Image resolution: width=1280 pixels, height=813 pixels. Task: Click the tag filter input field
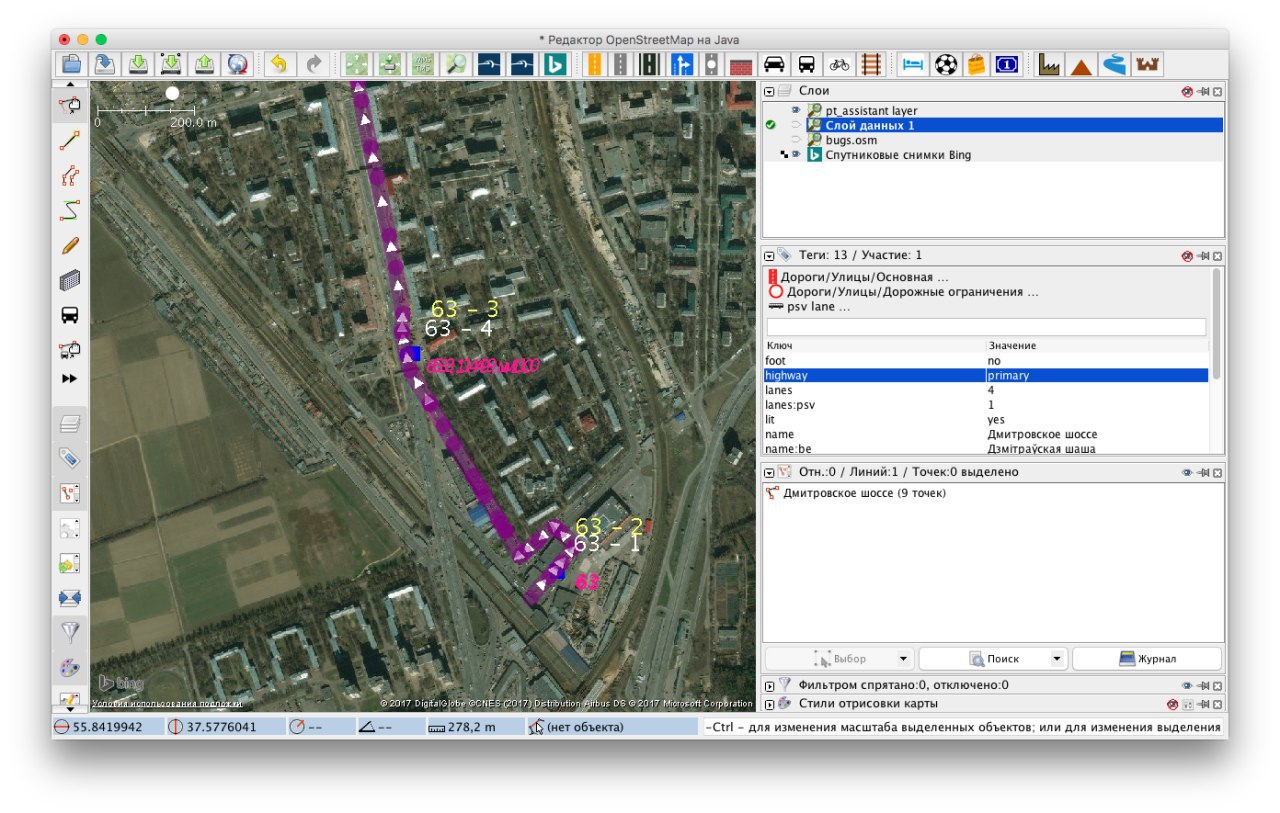[x=986, y=327]
